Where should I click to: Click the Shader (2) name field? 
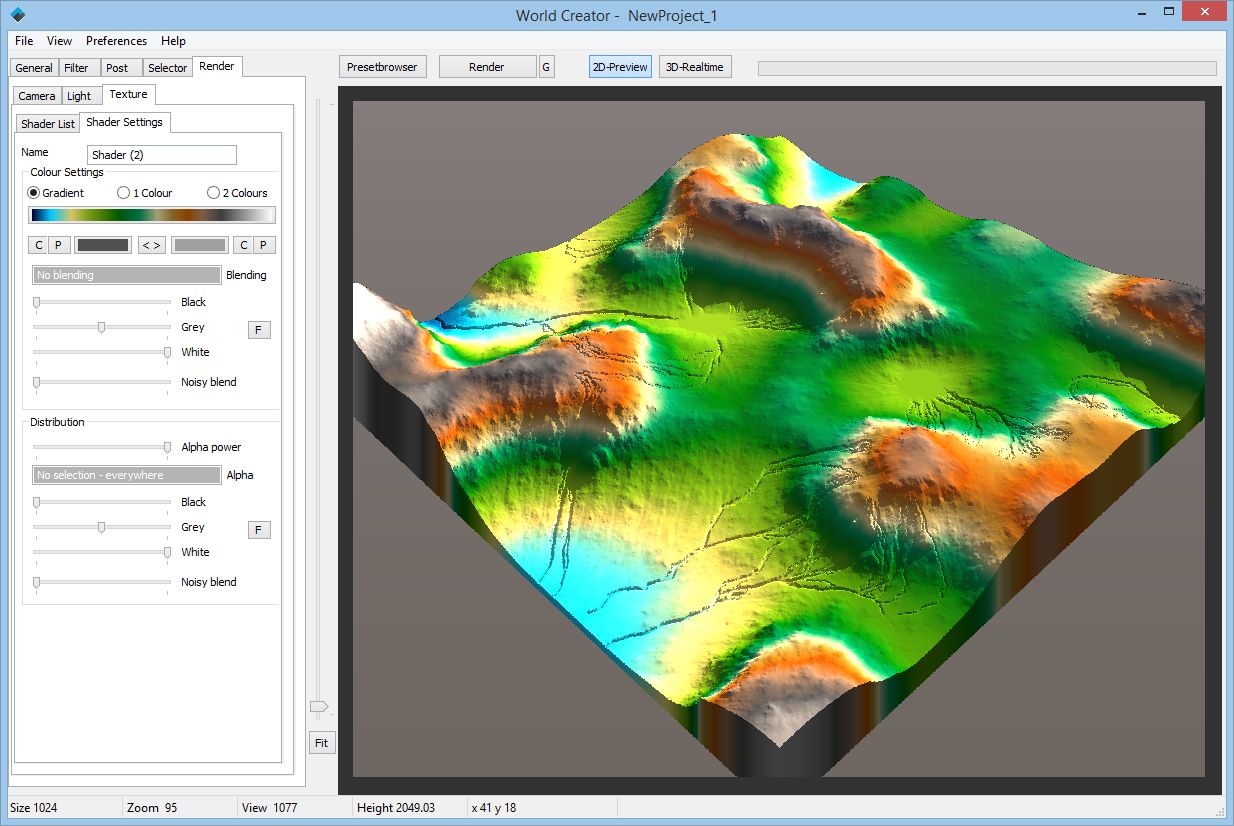(x=161, y=155)
